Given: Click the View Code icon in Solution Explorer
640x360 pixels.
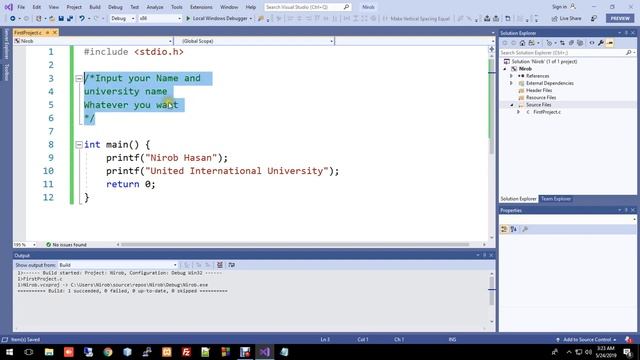Looking at the screenshot, I should pos(592,43).
